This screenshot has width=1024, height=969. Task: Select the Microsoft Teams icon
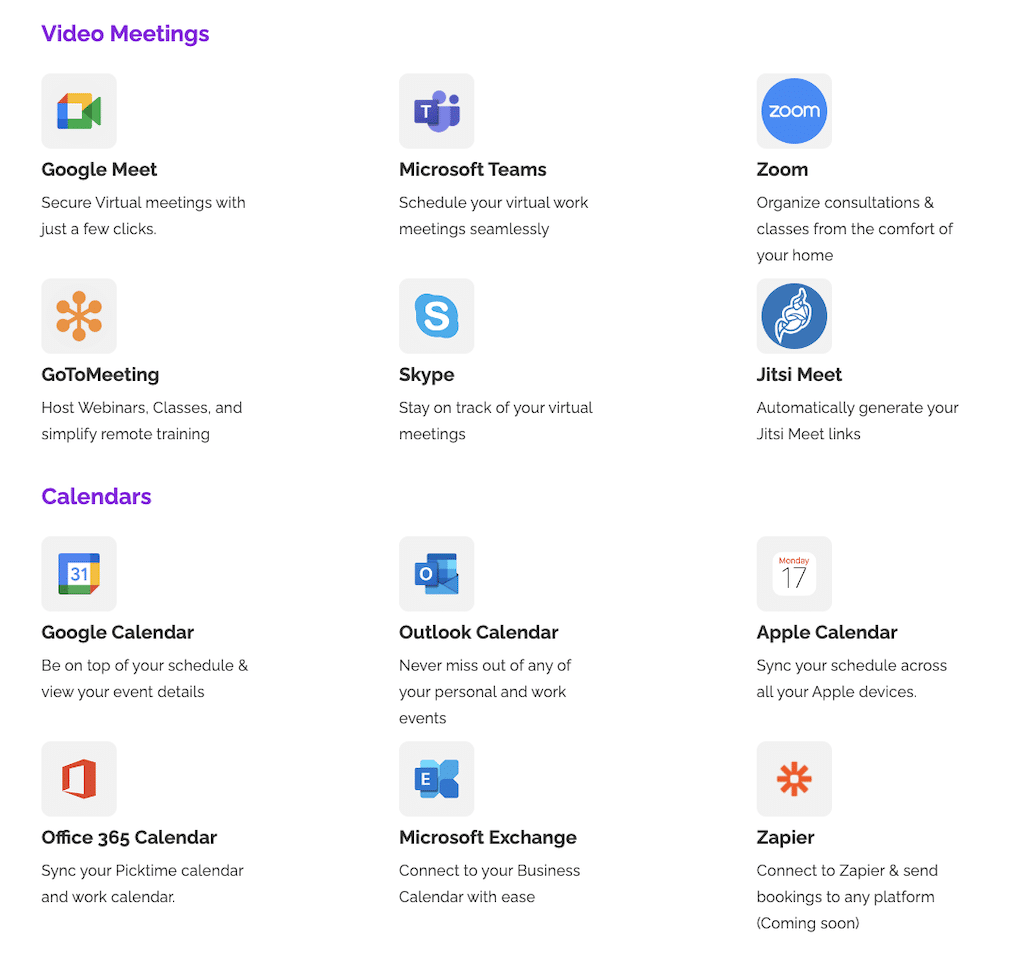tap(436, 111)
